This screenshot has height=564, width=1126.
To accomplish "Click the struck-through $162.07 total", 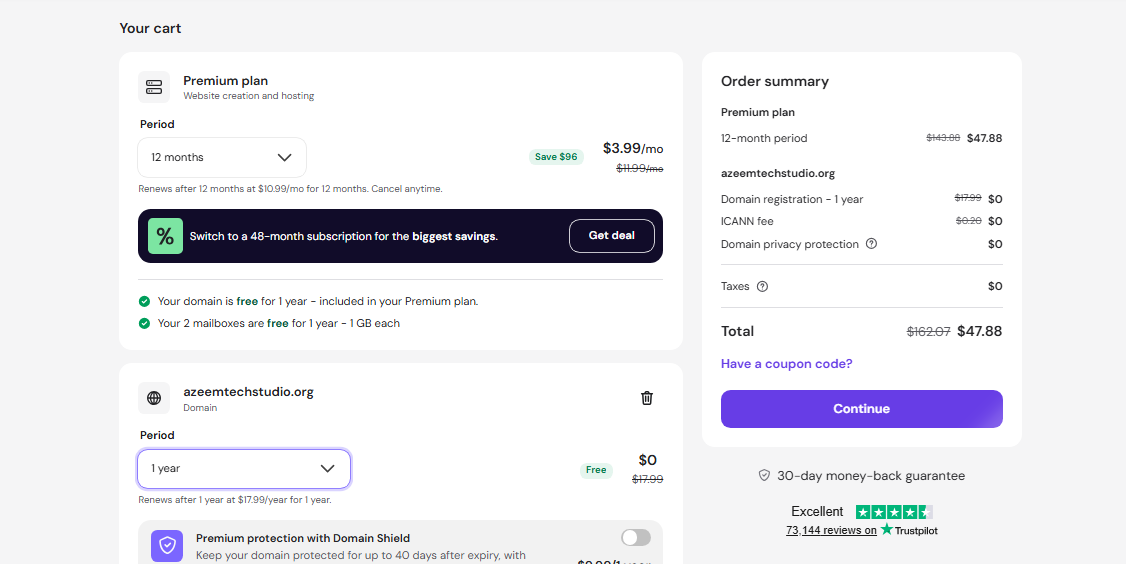I will pos(929,331).
